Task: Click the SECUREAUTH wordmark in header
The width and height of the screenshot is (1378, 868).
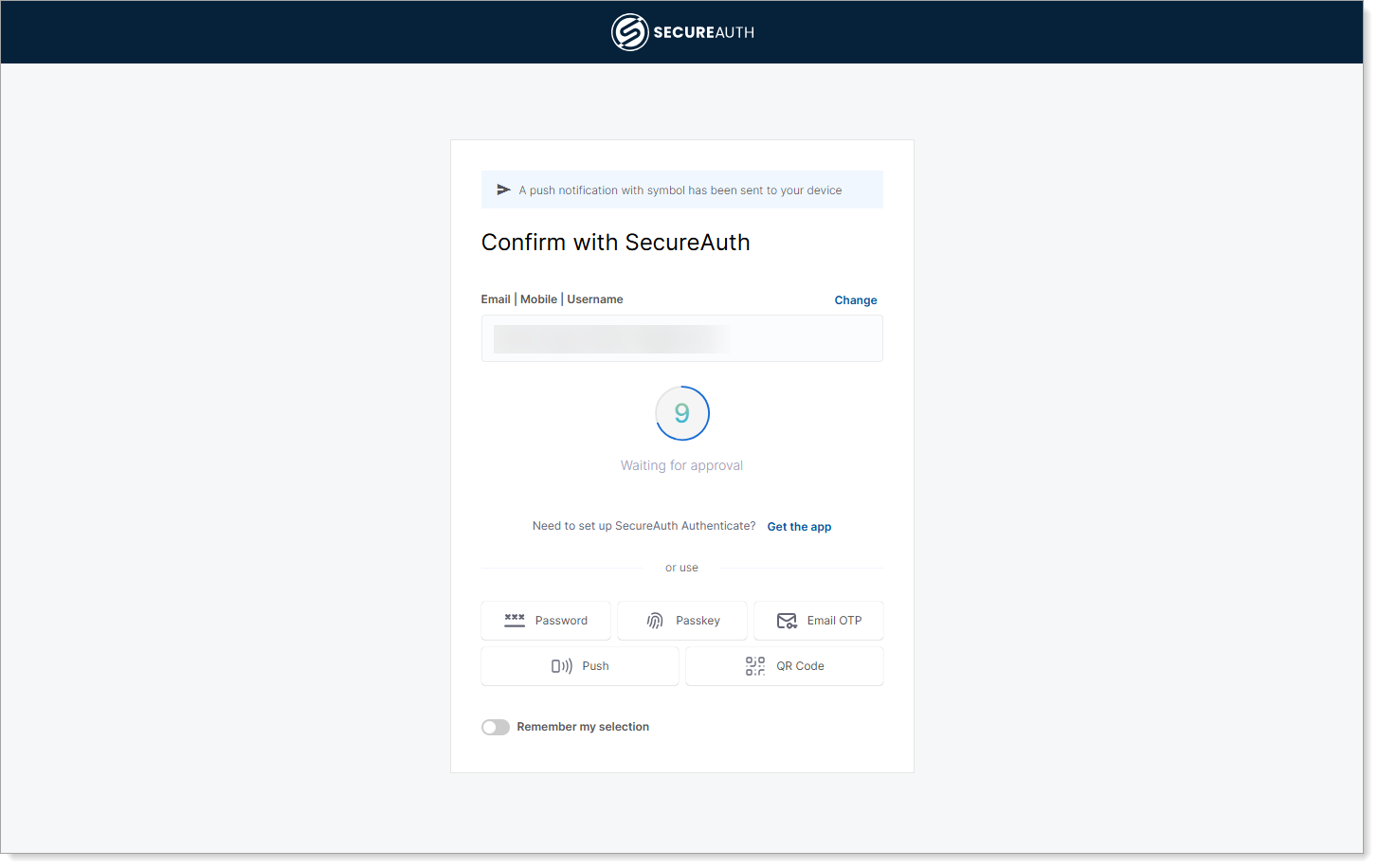Action: point(703,32)
